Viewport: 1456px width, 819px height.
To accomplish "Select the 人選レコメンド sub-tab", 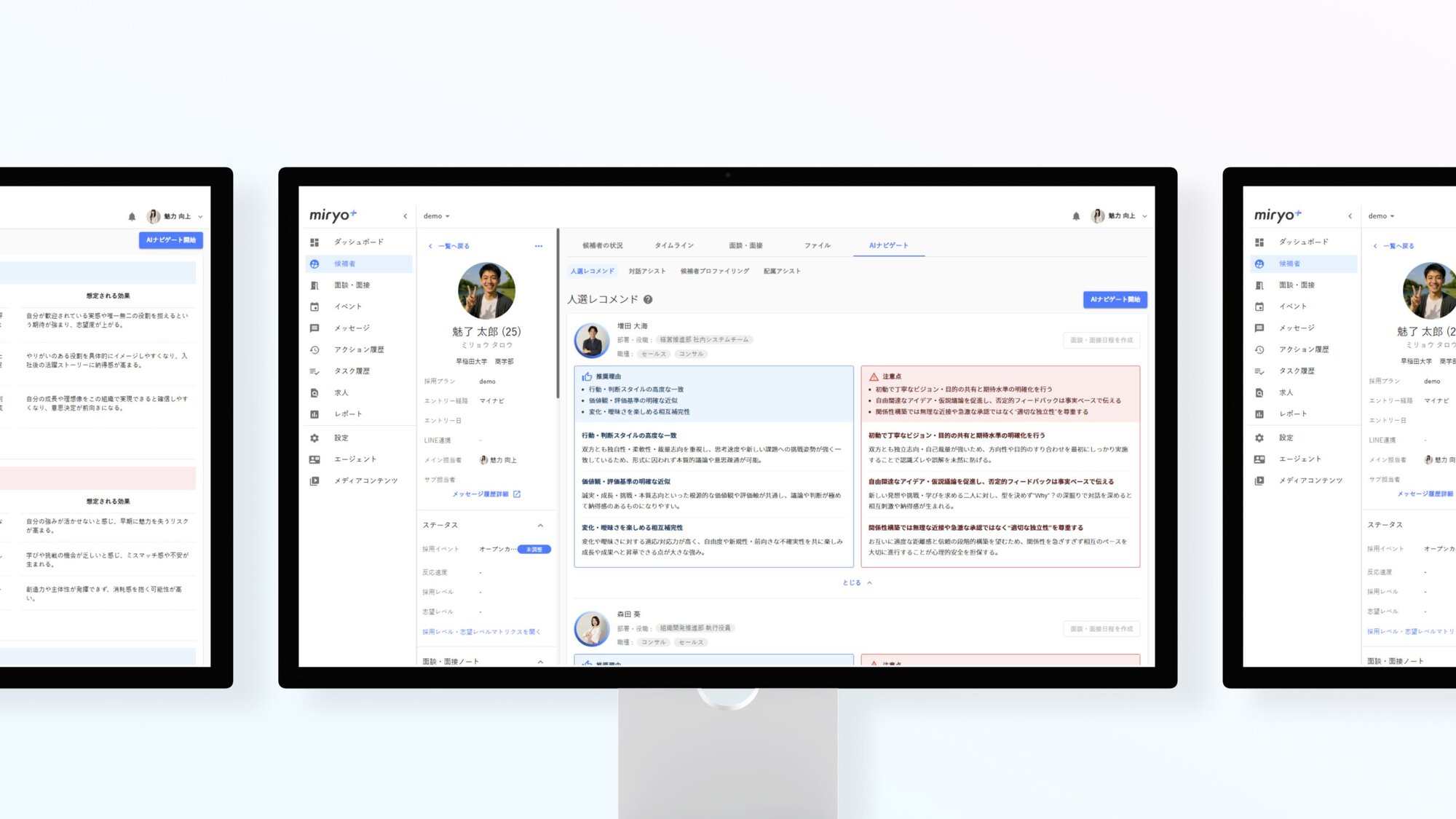I will (x=593, y=271).
